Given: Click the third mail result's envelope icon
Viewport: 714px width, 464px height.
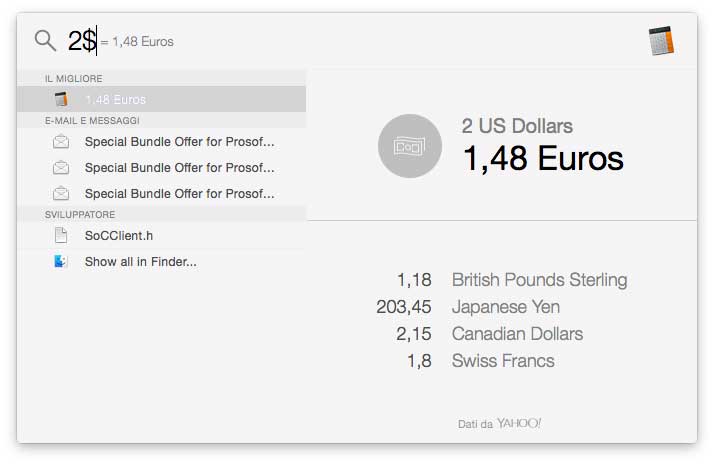Looking at the screenshot, I should click(62, 194).
